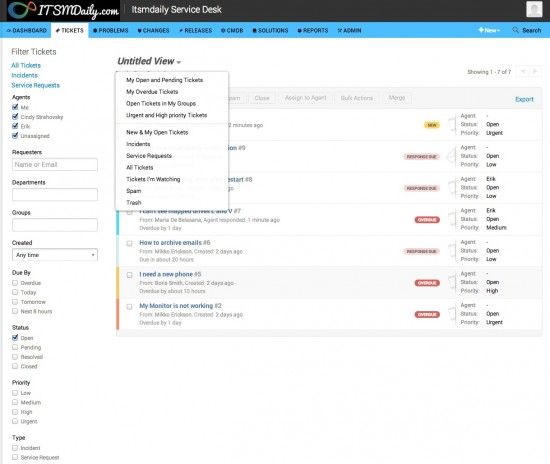Image resolution: width=550 pixels, height=464 pixels.
Task: Enable the Overdue due-by checkbox
Action: pyautogui.click(x=15, y=283)
